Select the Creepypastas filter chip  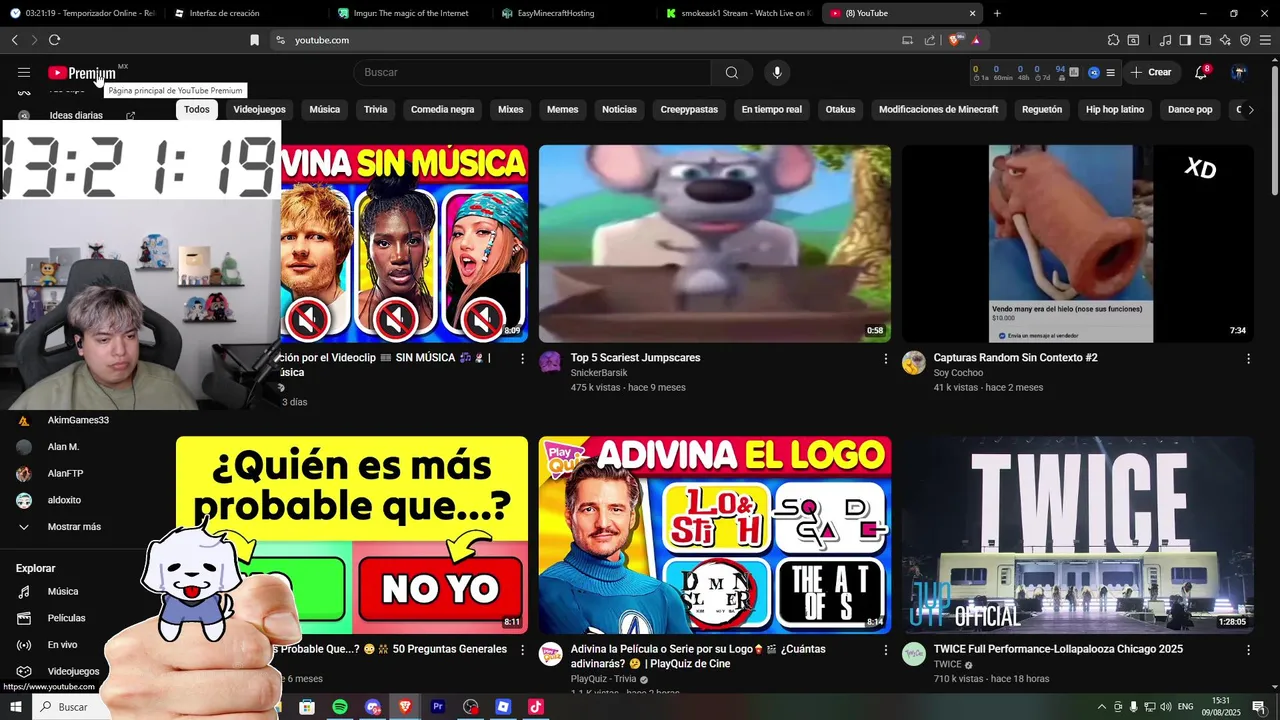tap(689, 110)
